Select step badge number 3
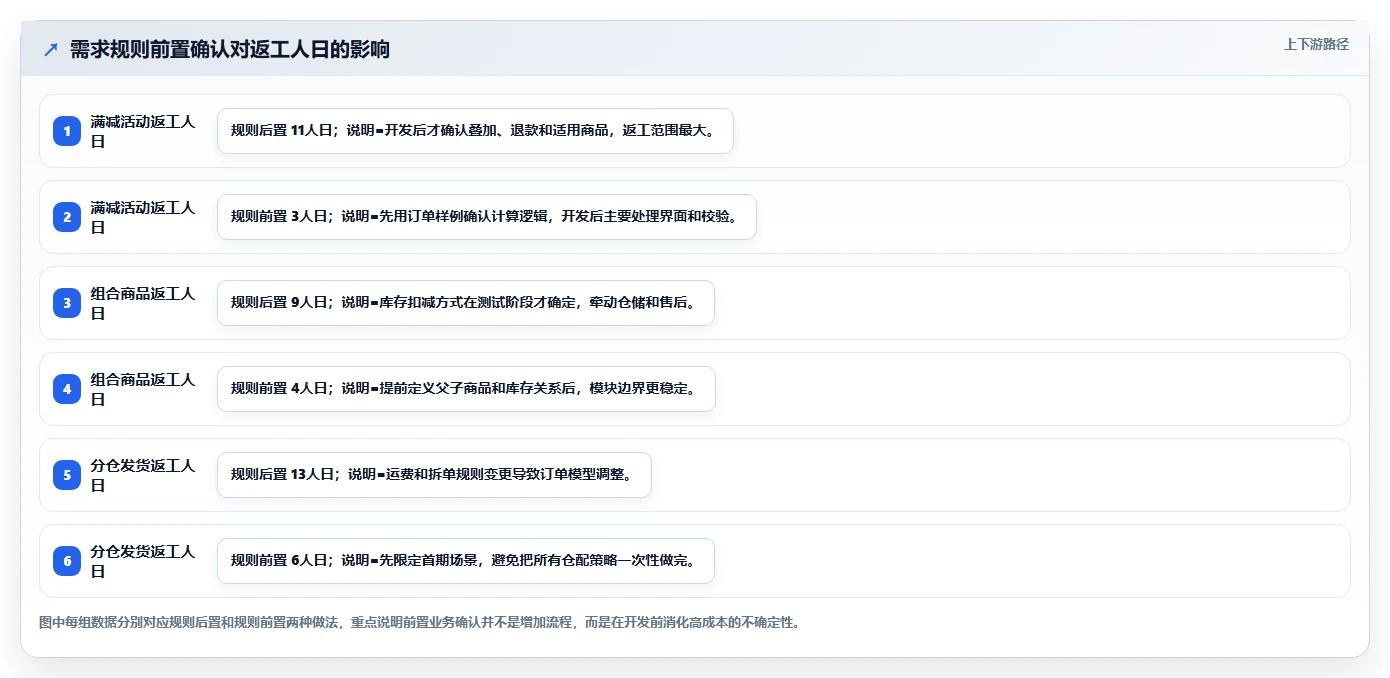 click(67, 303)
